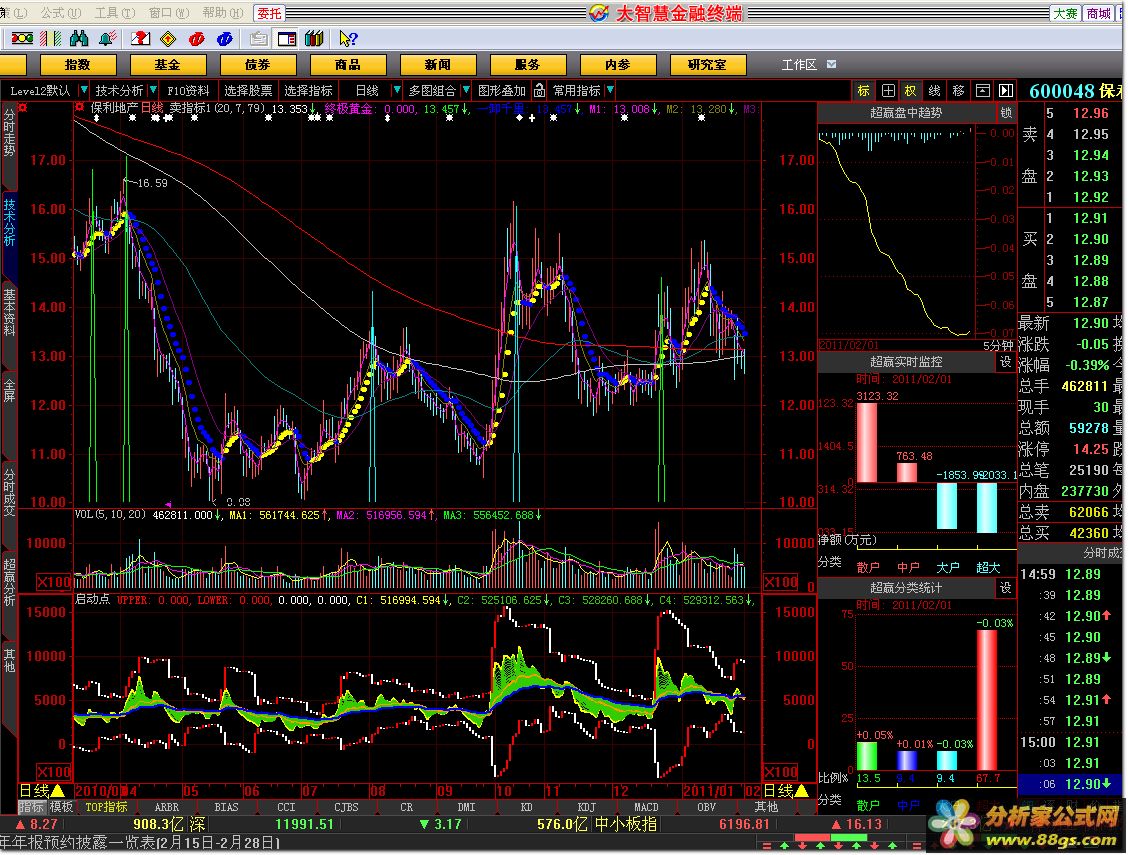Viewport: 1128px width, 855px height.
Task: Open 设 settings for 超赢分类统计
Action: (x=1006, y=588)
